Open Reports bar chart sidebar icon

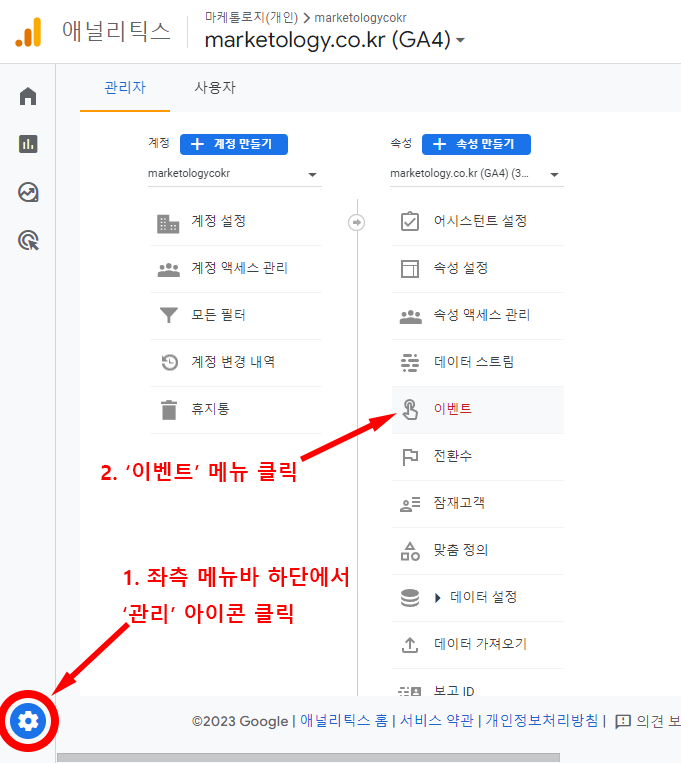click(x=28, y=144)
